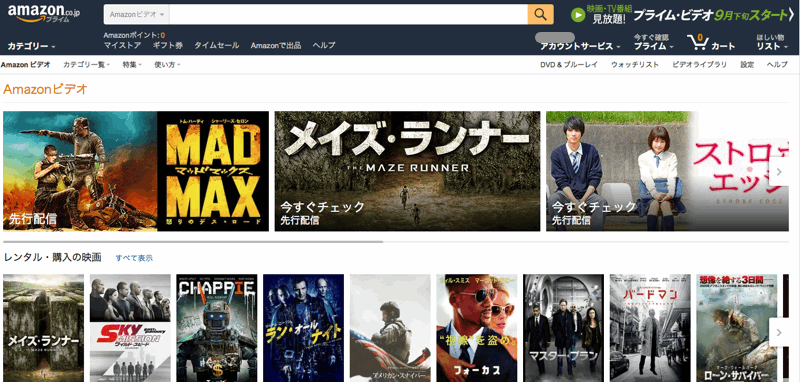Open the ウォッチリスト tab
The image size is (800, 382).
(x=635, y=65)
